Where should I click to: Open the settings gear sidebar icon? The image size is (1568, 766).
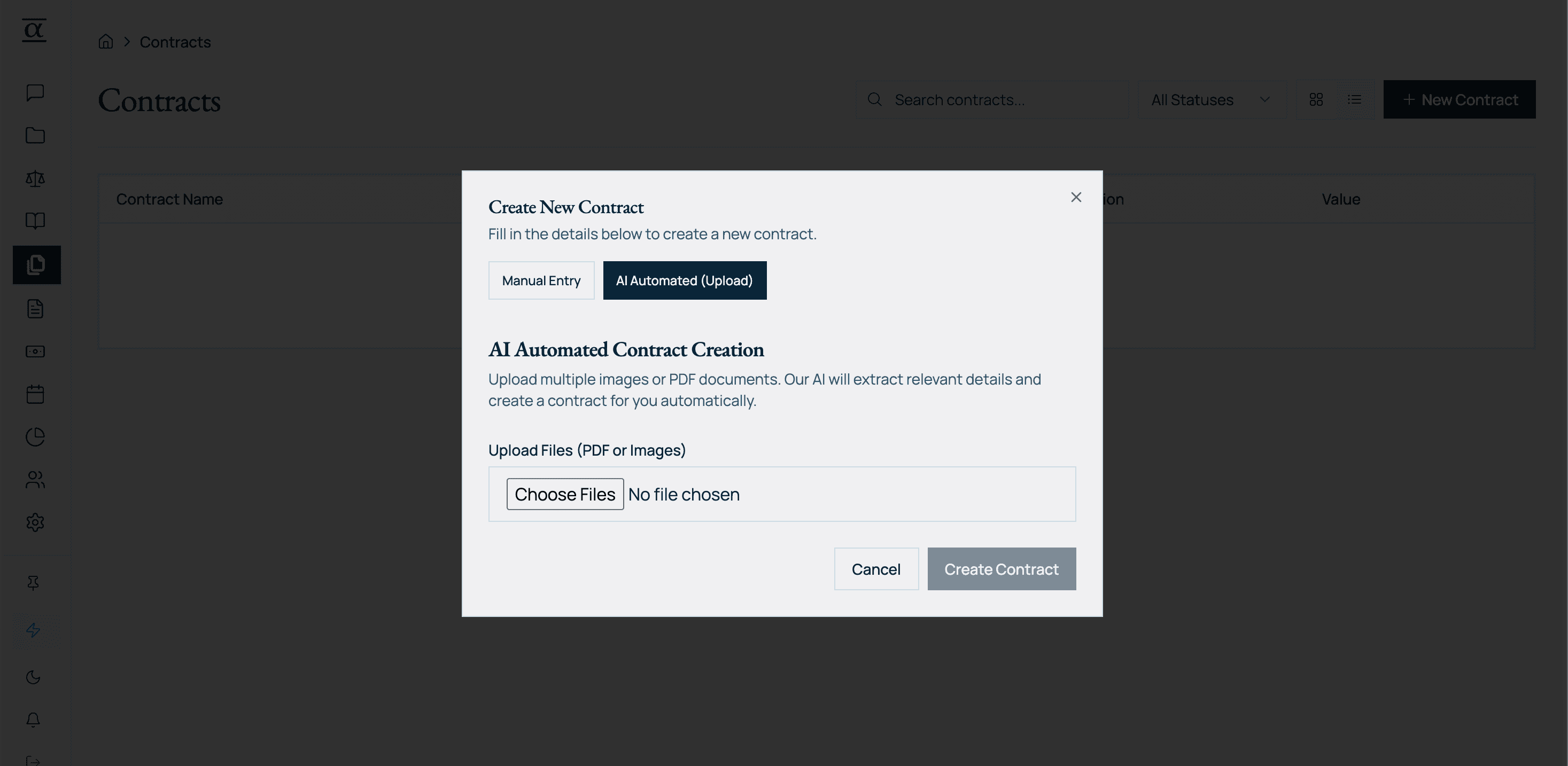(35, 522)
